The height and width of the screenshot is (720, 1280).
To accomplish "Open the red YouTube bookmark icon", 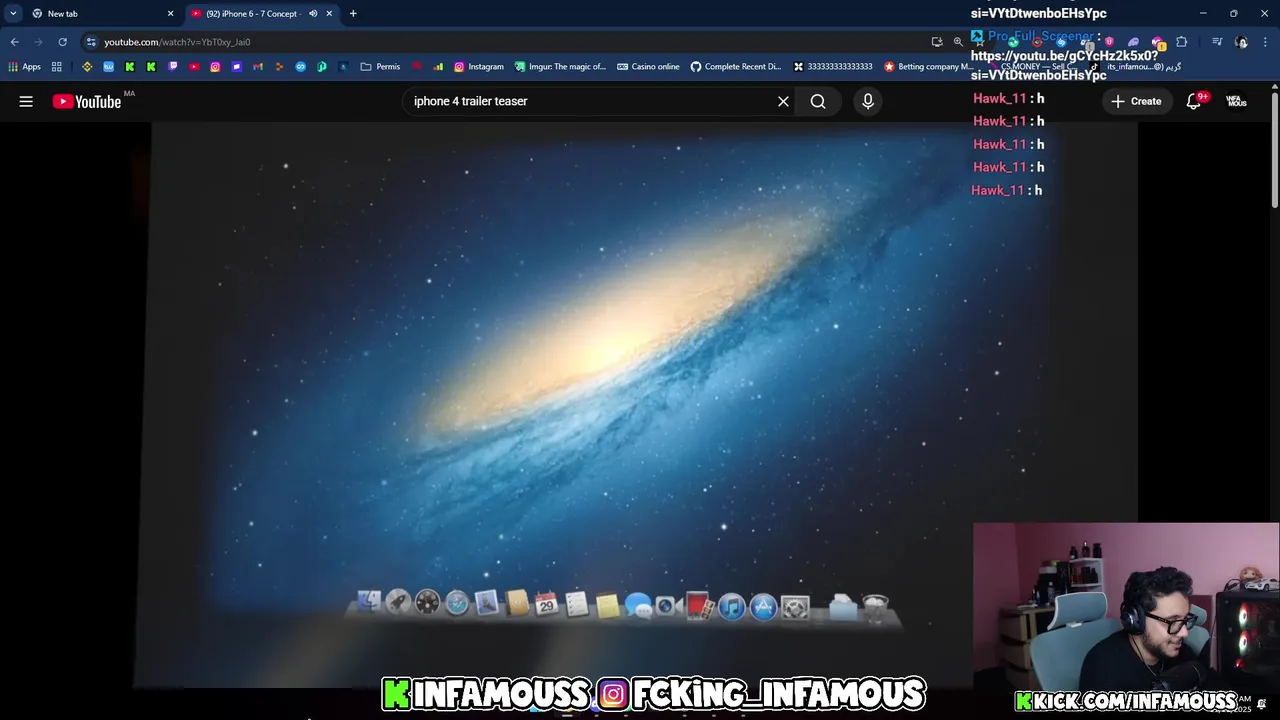I will point(194,67).
